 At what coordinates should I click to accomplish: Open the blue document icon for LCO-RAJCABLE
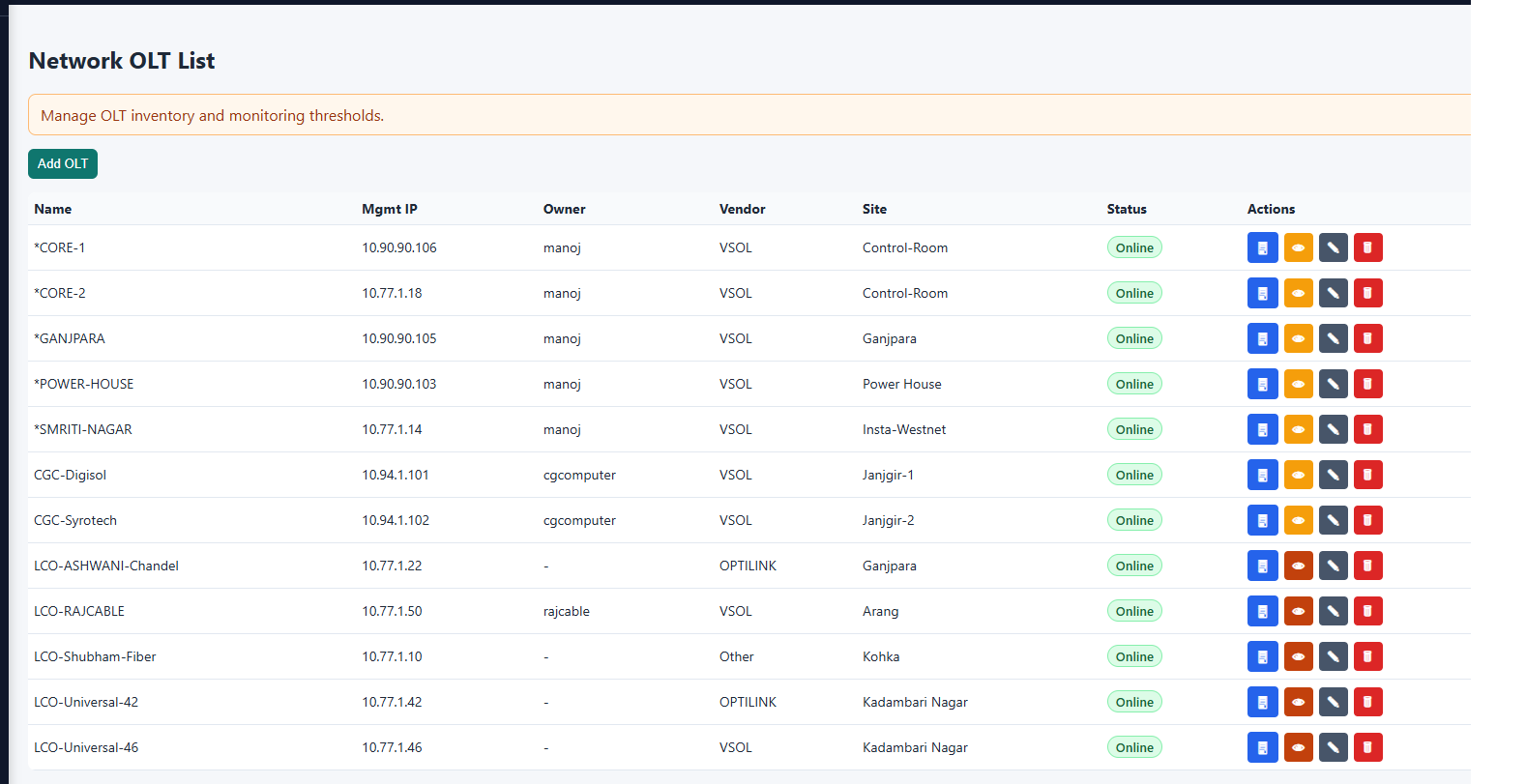(1262, 611)
